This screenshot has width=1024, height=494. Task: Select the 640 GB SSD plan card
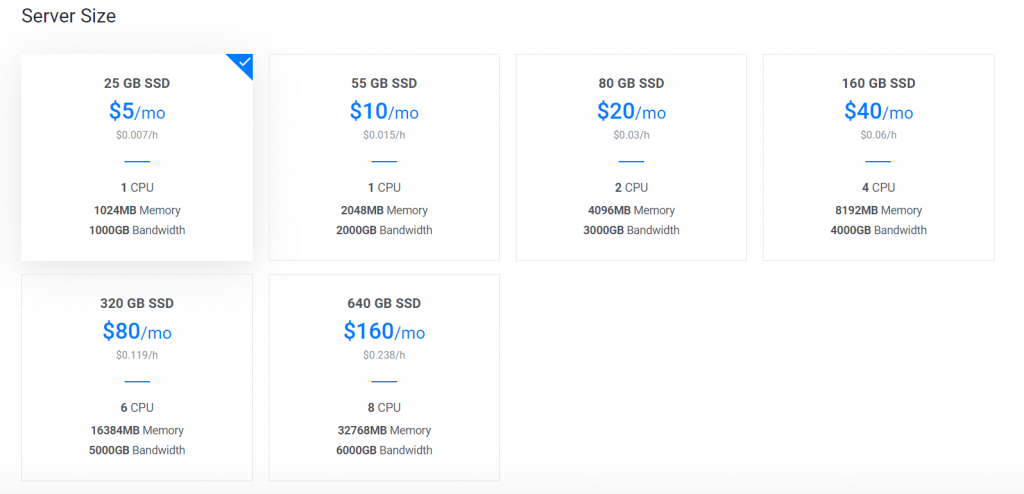[384, 378]
